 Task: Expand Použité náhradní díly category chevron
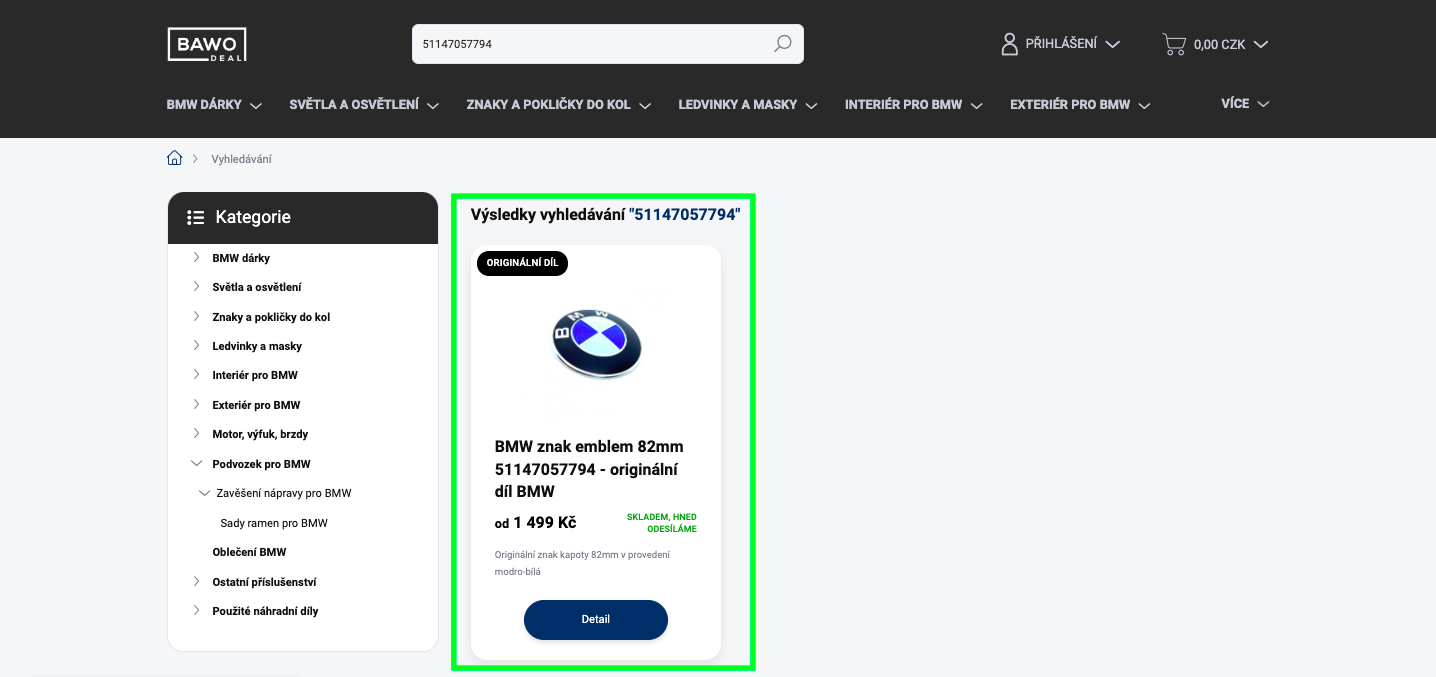point(197,610)
